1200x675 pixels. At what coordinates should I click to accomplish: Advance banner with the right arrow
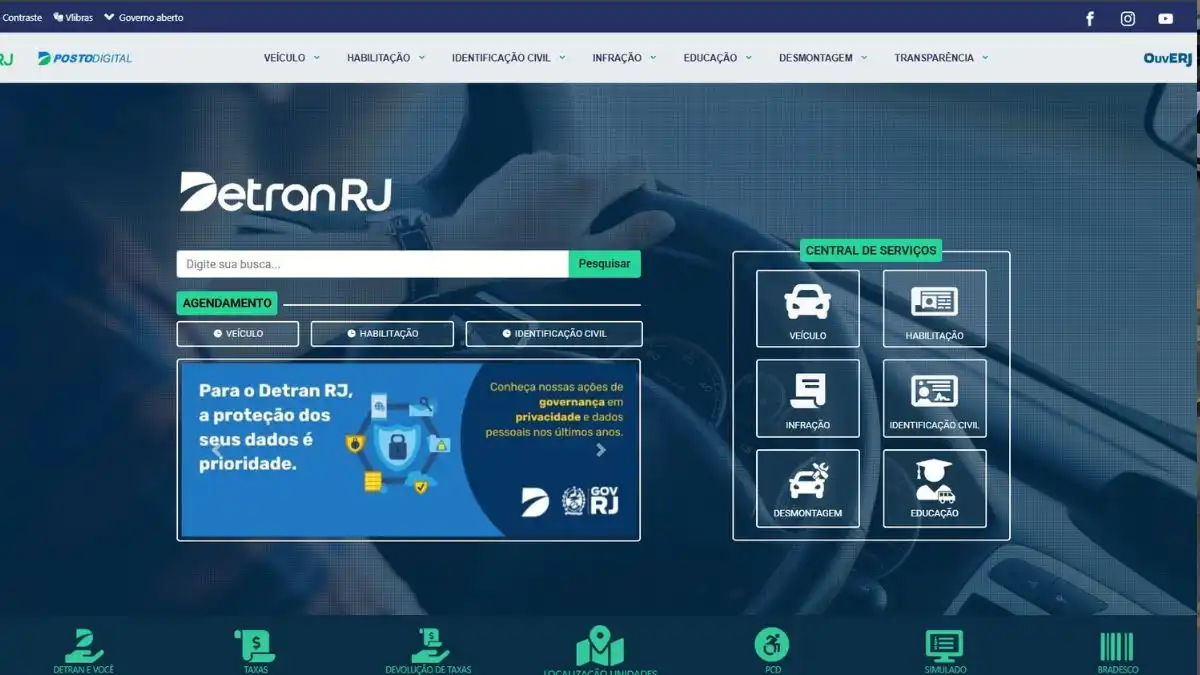[x=601, y=450]
